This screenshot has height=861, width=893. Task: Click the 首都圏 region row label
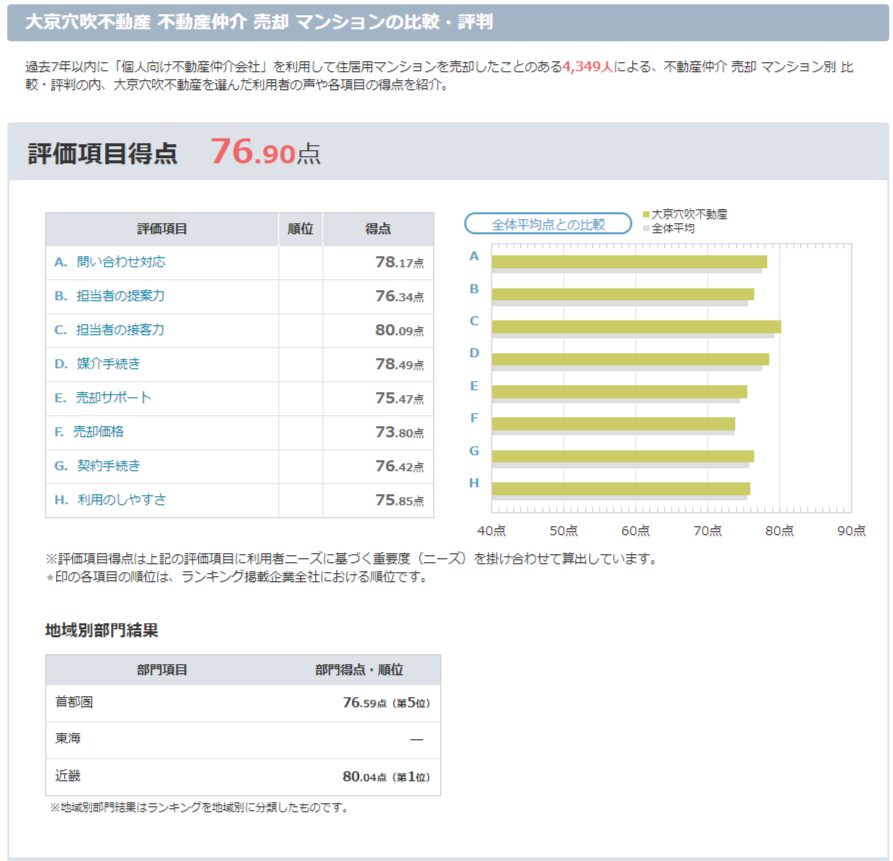coord(74,702)
